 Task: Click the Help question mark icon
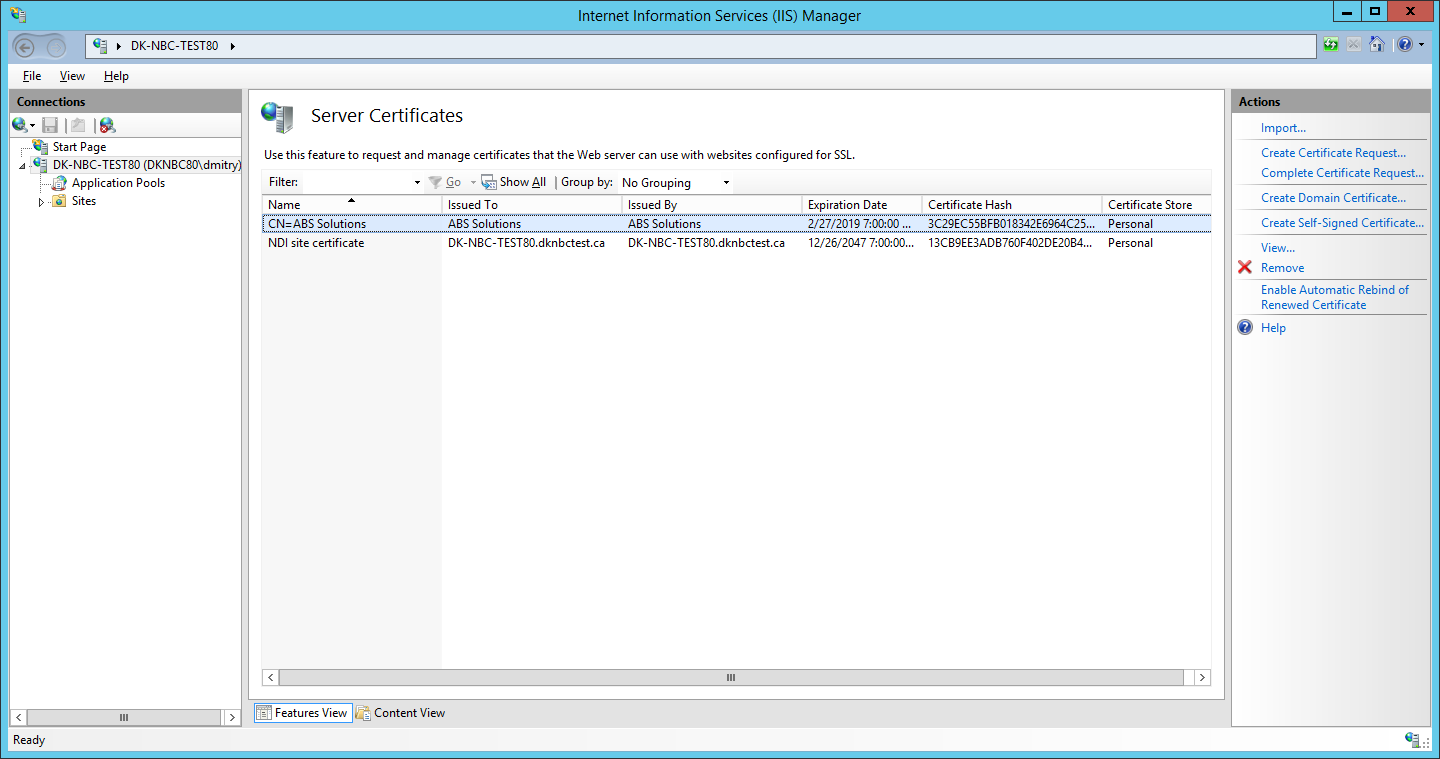tap(1404, 45)
